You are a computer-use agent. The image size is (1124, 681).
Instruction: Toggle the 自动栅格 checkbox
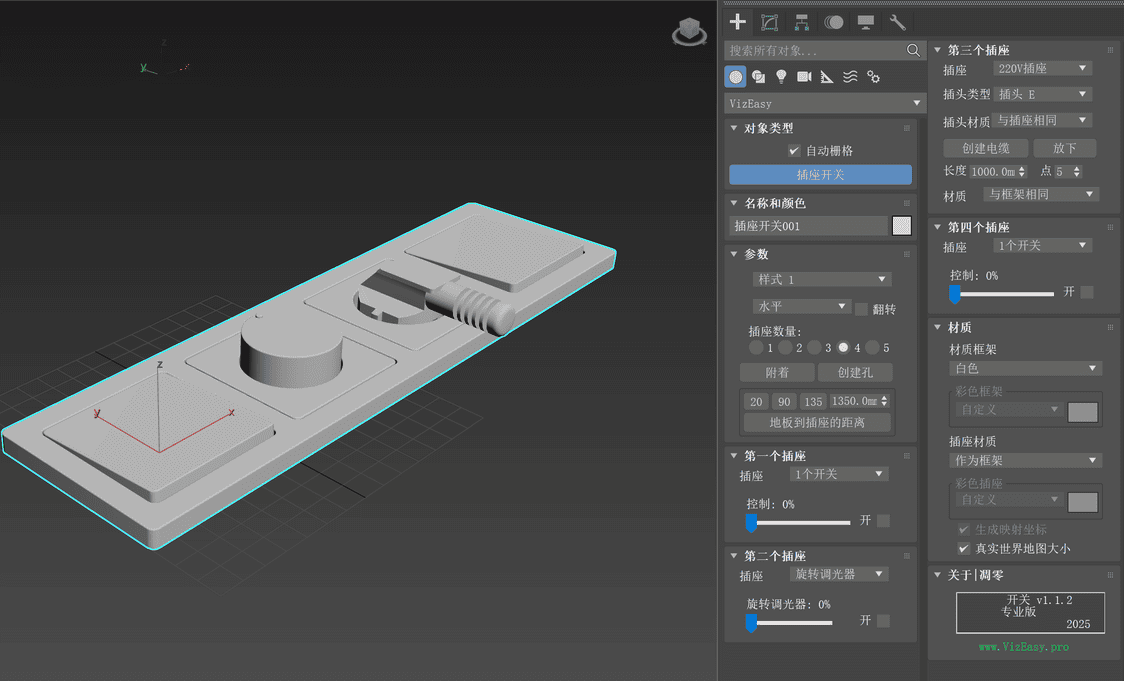[794, 151]
